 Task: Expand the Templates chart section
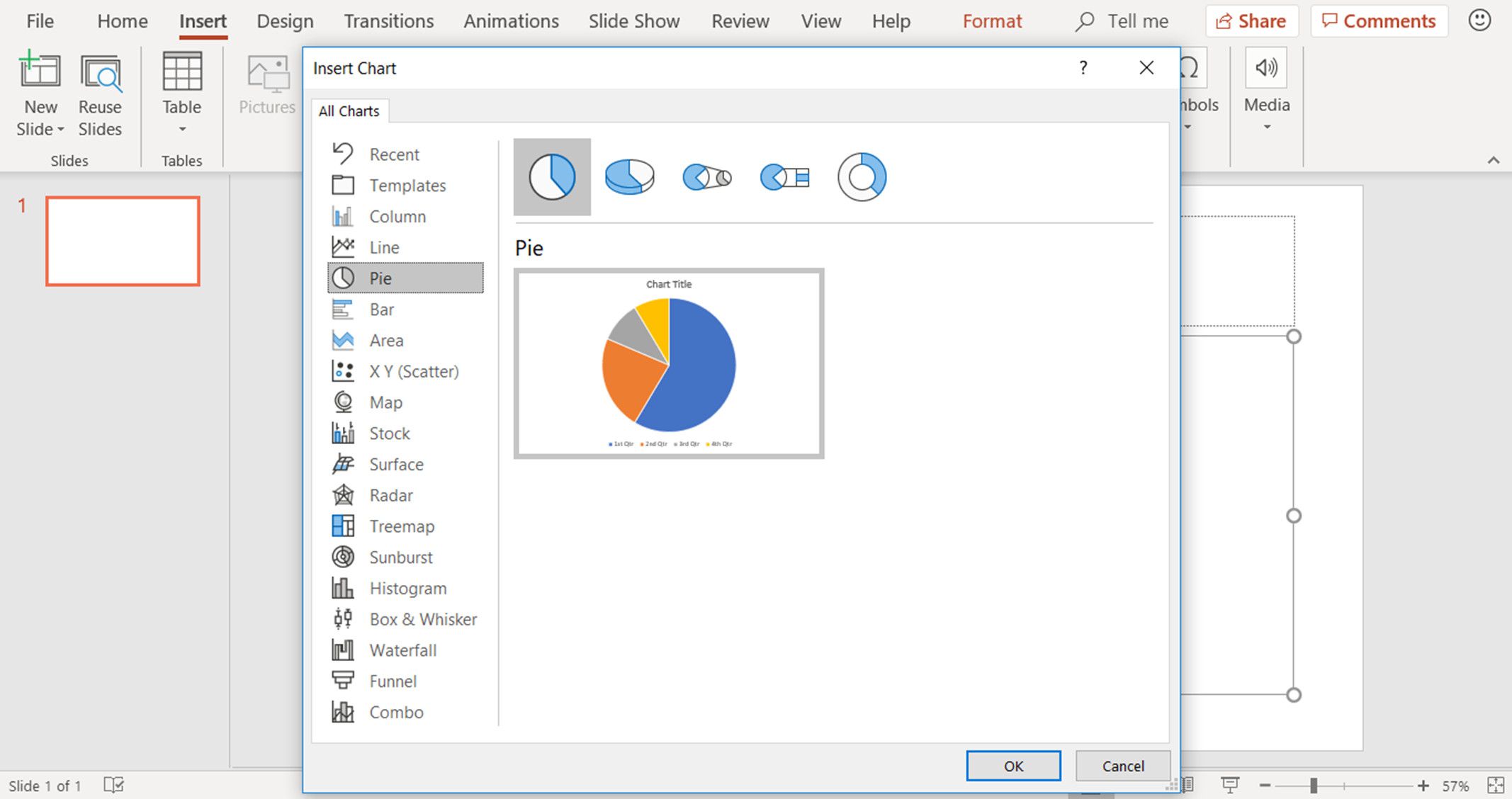tap(404, 184)
